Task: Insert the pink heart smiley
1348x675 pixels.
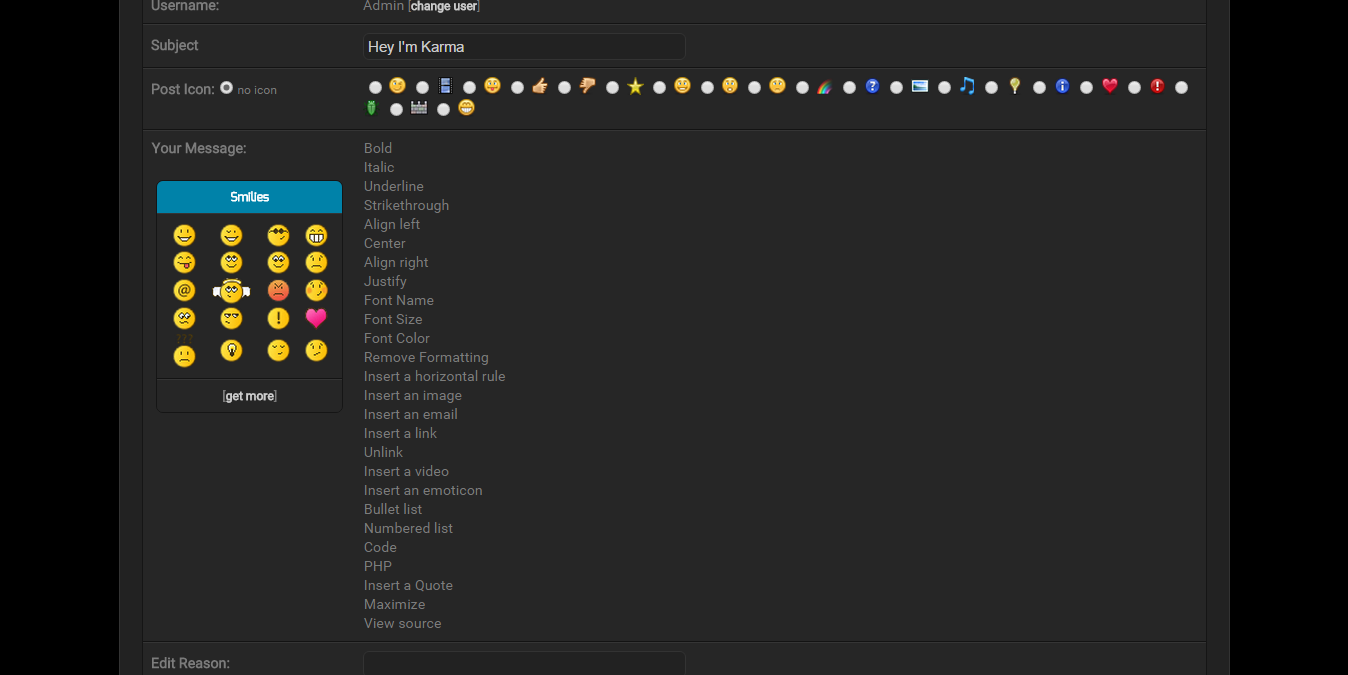Action: (x=316, y=318)
